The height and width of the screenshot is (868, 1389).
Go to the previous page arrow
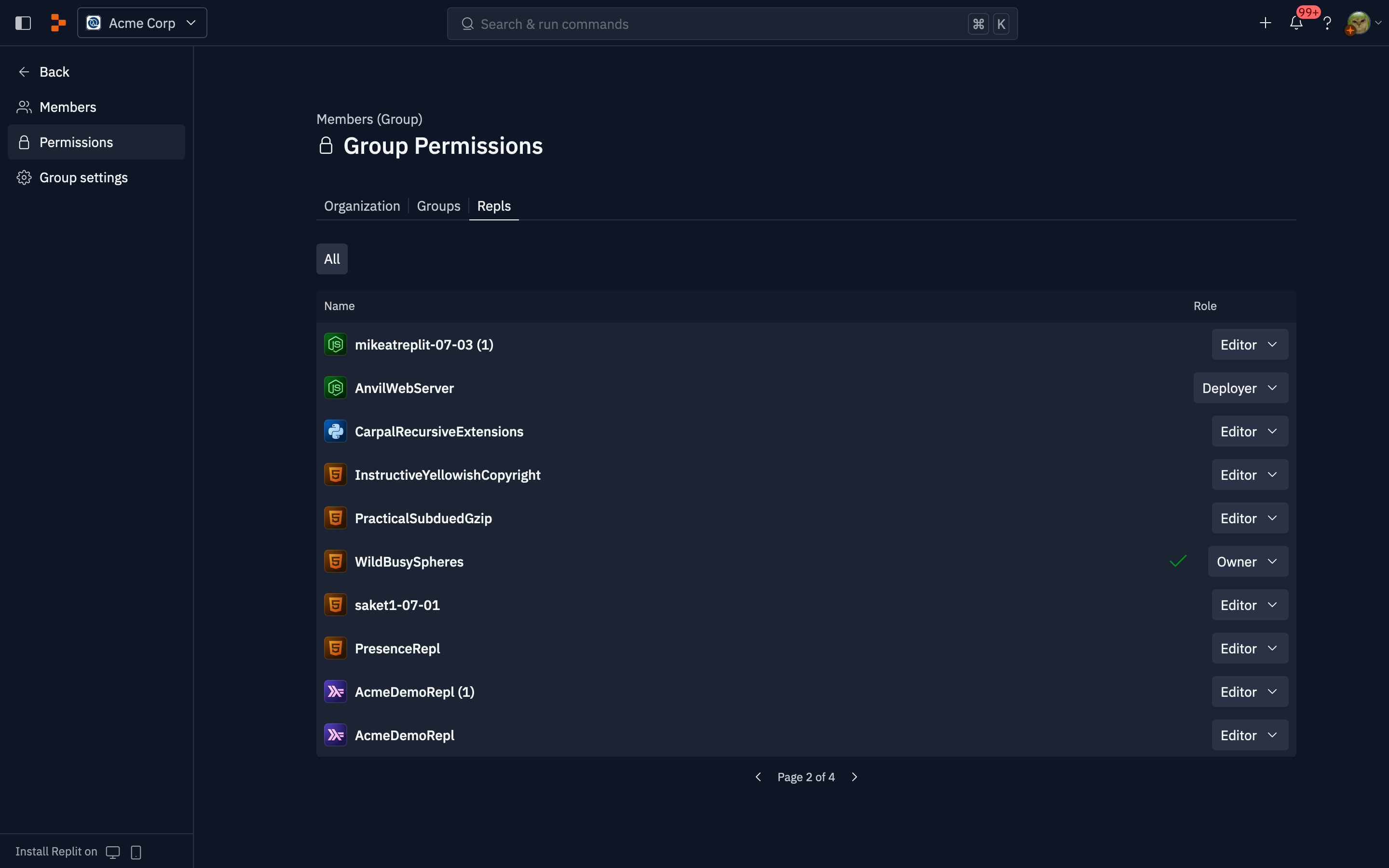pos(758,777)
